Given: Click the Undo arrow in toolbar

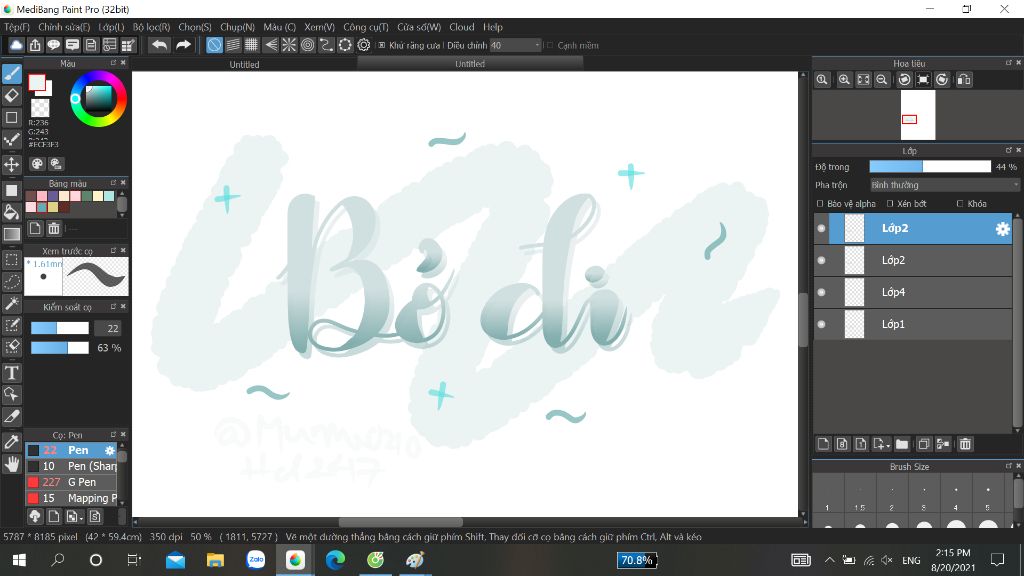Looking at the screenshot, I should point(159,45).
